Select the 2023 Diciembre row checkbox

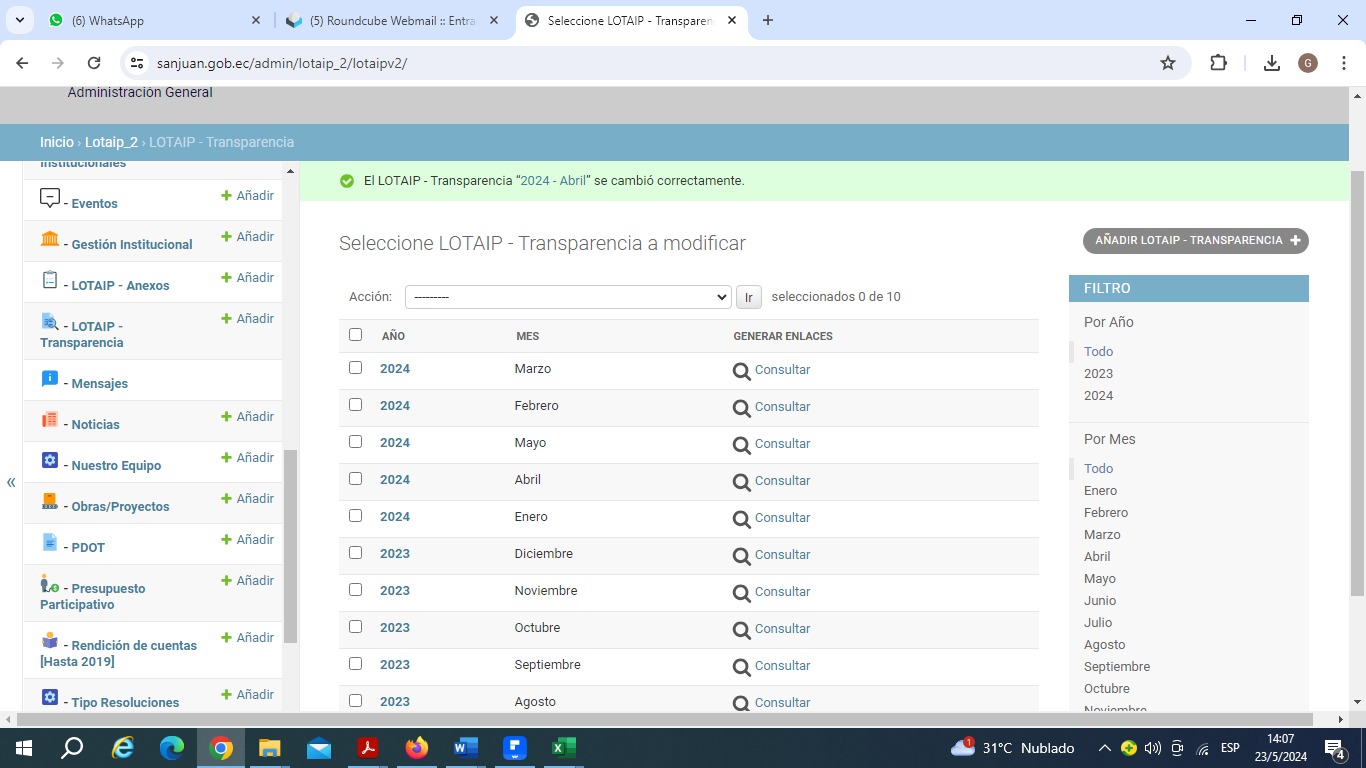pos(355,553)
